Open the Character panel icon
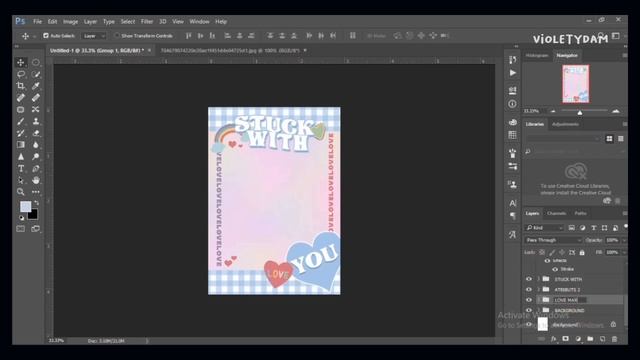Image resolution: width=640 pixels, height=360 pixels. tap(513, 203)
